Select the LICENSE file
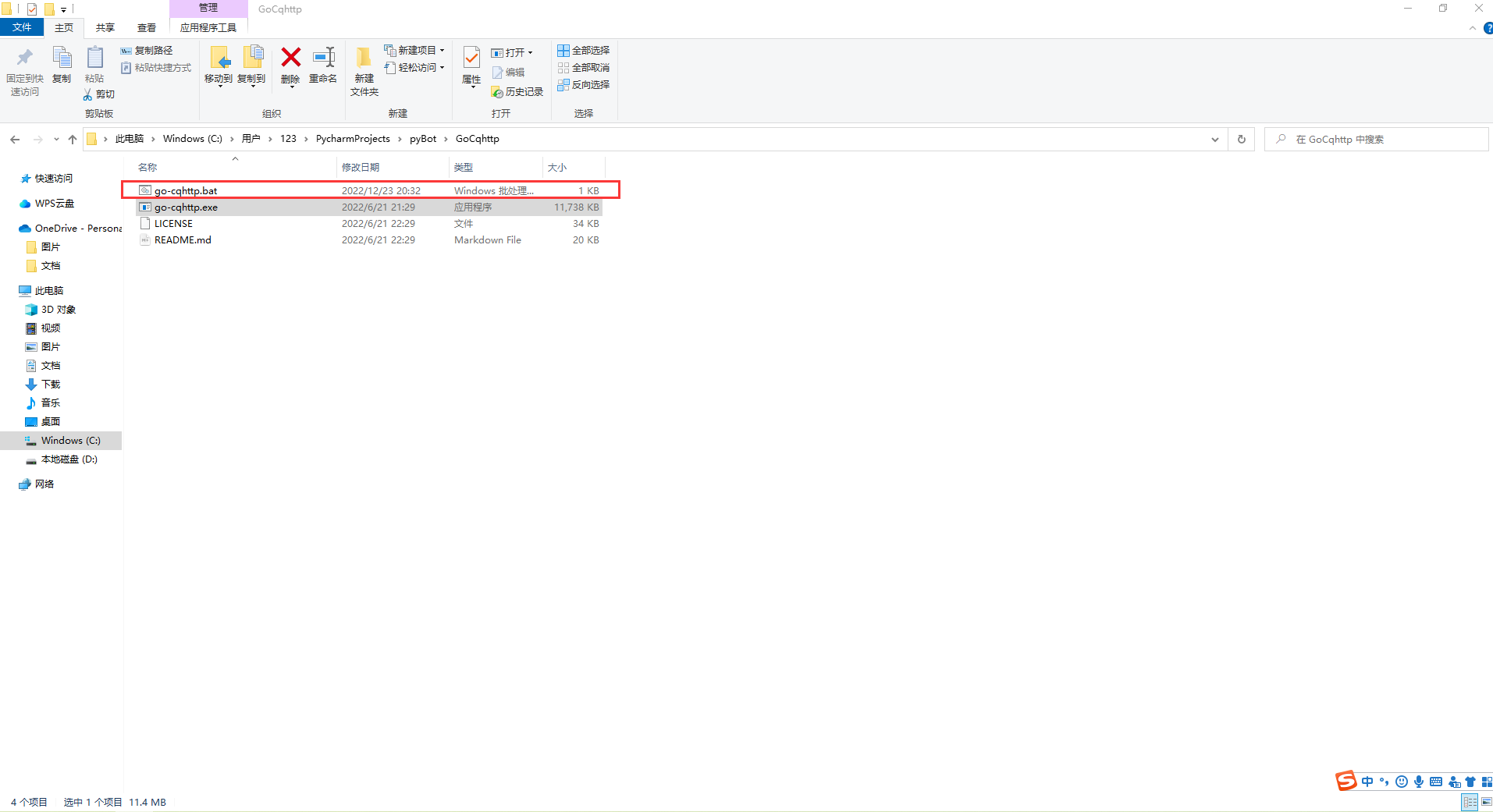 (370, 224)
